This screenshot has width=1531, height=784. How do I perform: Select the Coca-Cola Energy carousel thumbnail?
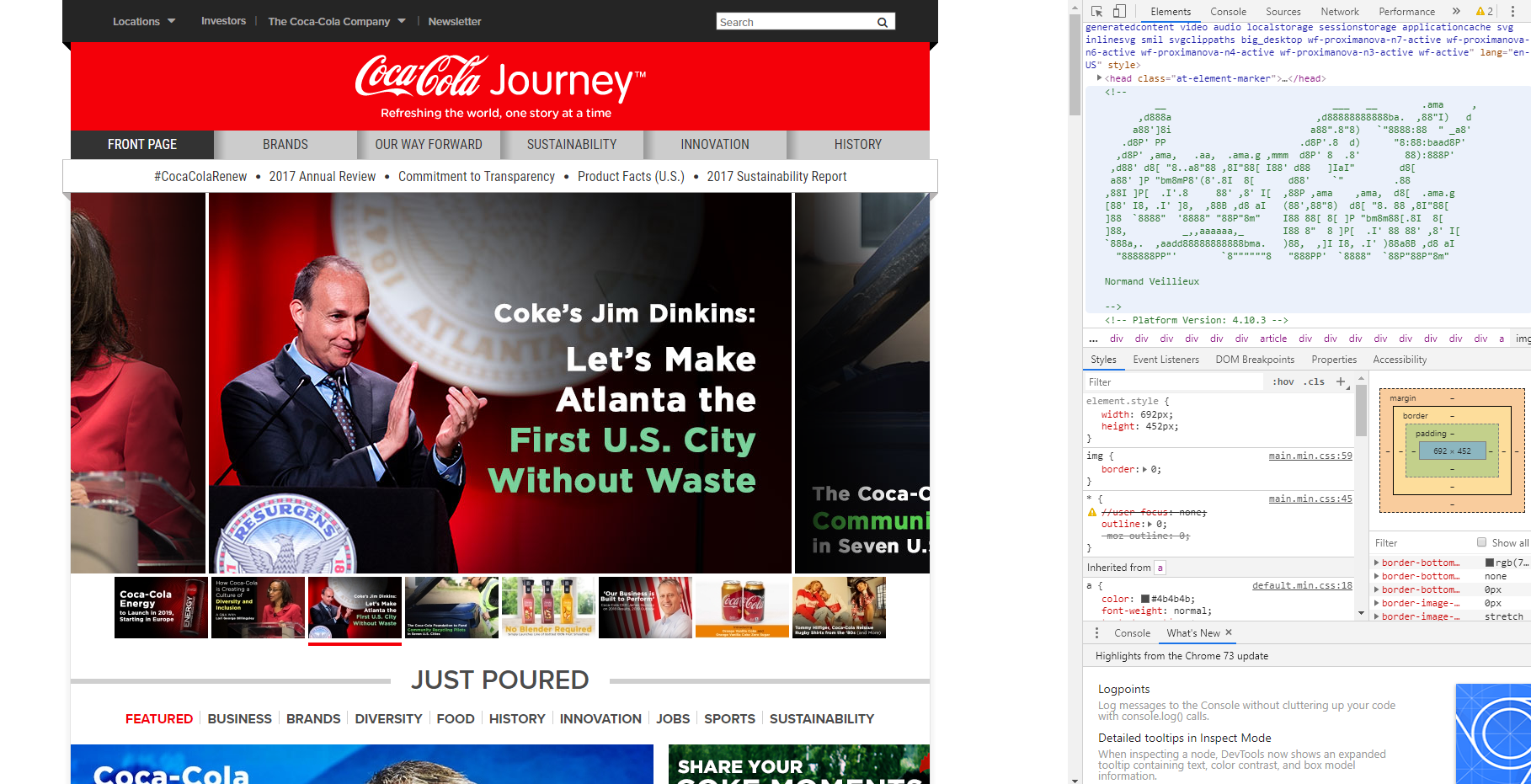pos(161,607)
